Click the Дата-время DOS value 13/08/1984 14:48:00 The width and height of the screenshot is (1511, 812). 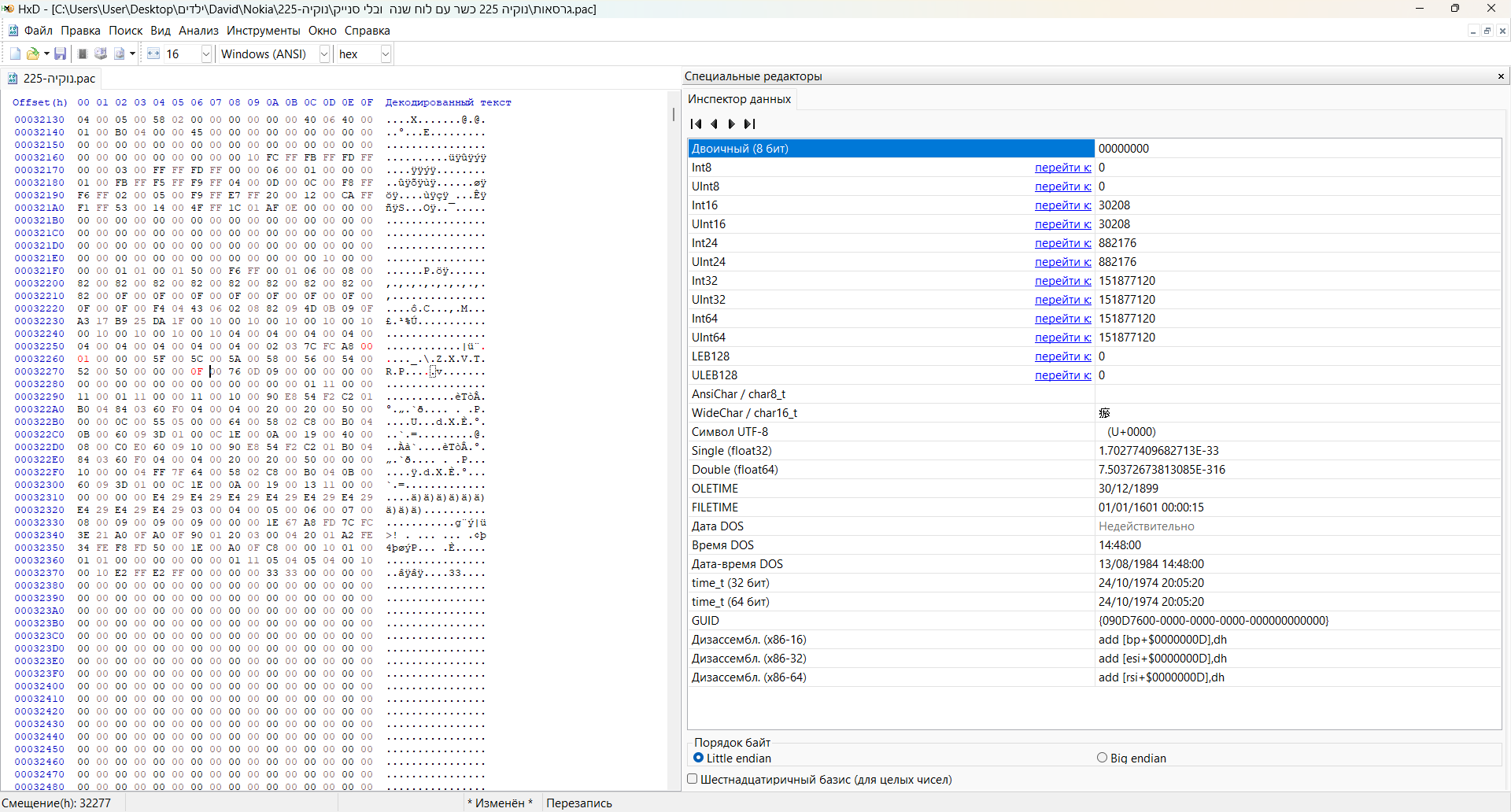pyautogui.click(x=1151, y=564)
